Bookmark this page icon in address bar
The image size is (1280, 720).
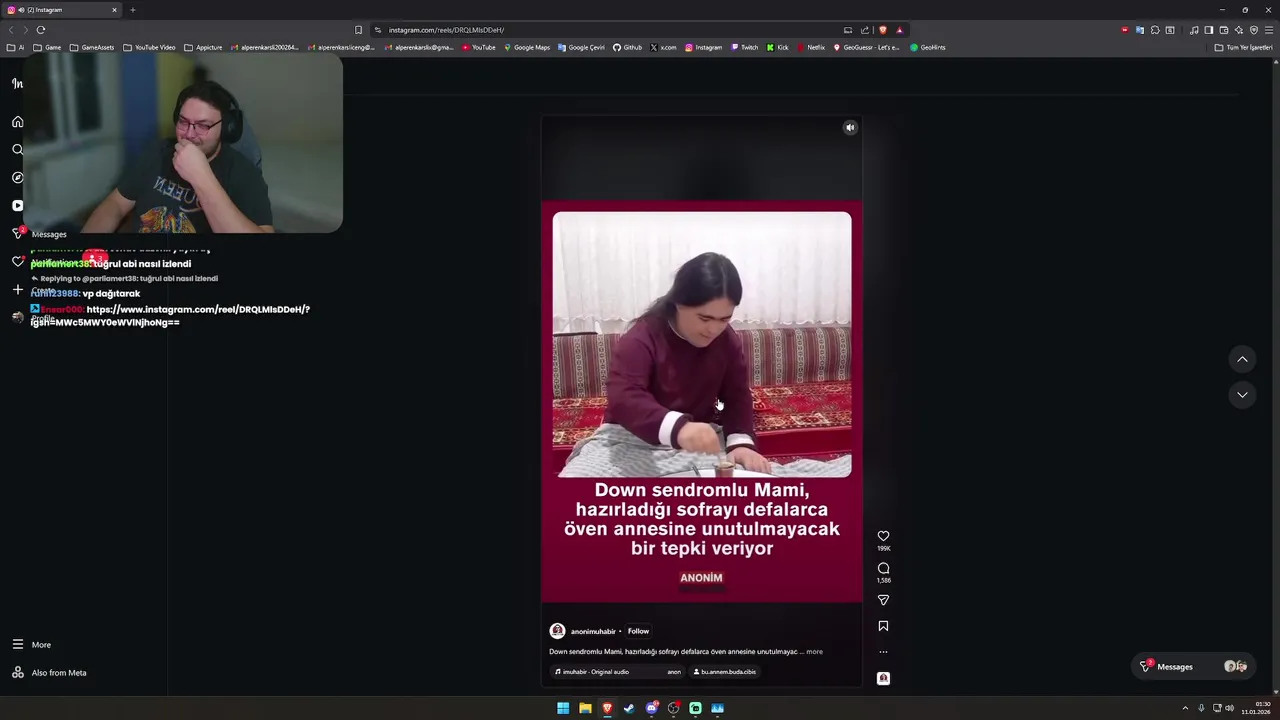point(358,30)
